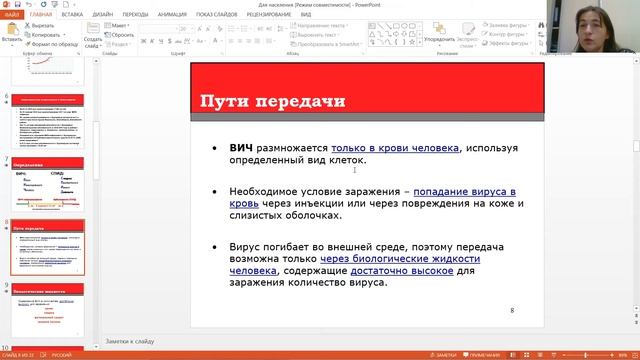The image size is (640, 360).
Task: Click Shape Outline (Контур фигуры)
Action: tap(505, 34)
